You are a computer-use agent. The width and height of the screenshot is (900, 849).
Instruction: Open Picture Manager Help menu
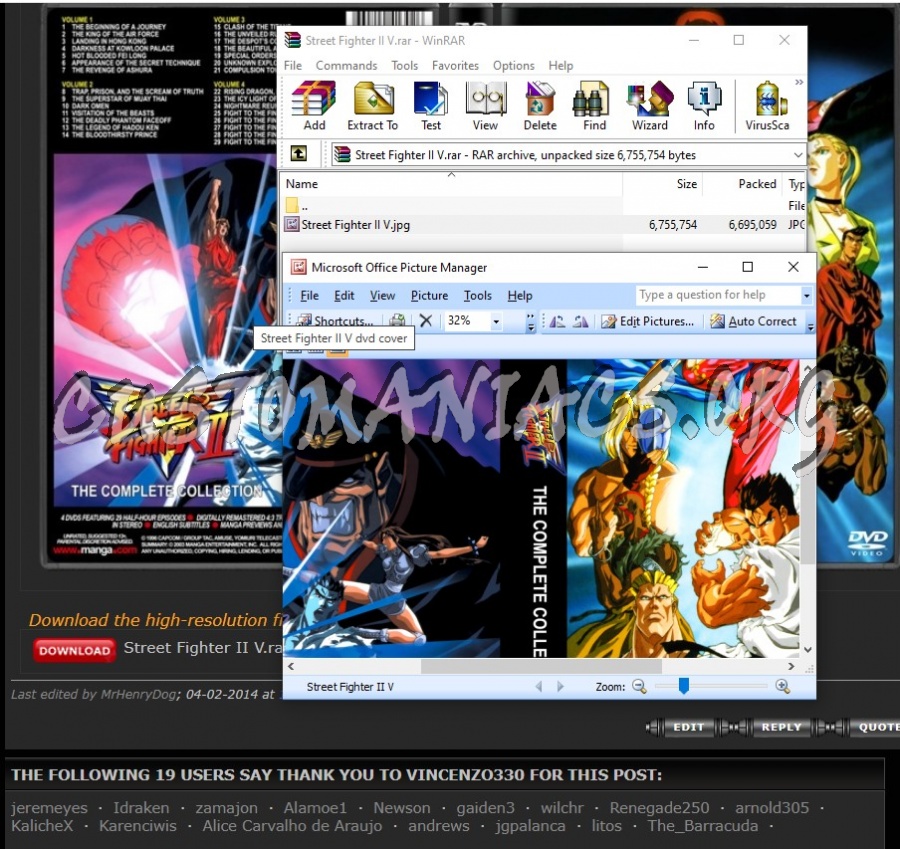pyautogui.click(x=520, y=296)
